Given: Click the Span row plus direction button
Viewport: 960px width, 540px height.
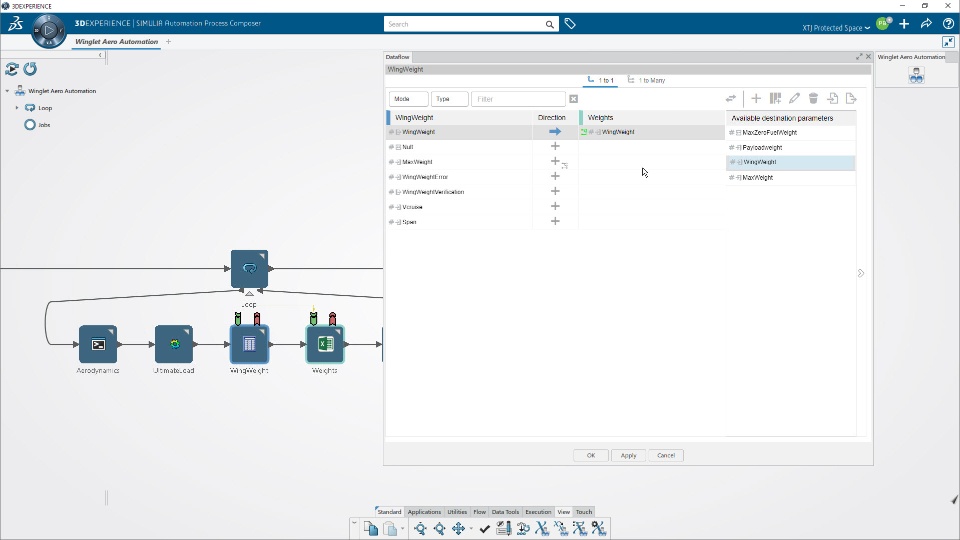Looking at the screenshot, I should (555, 221).
